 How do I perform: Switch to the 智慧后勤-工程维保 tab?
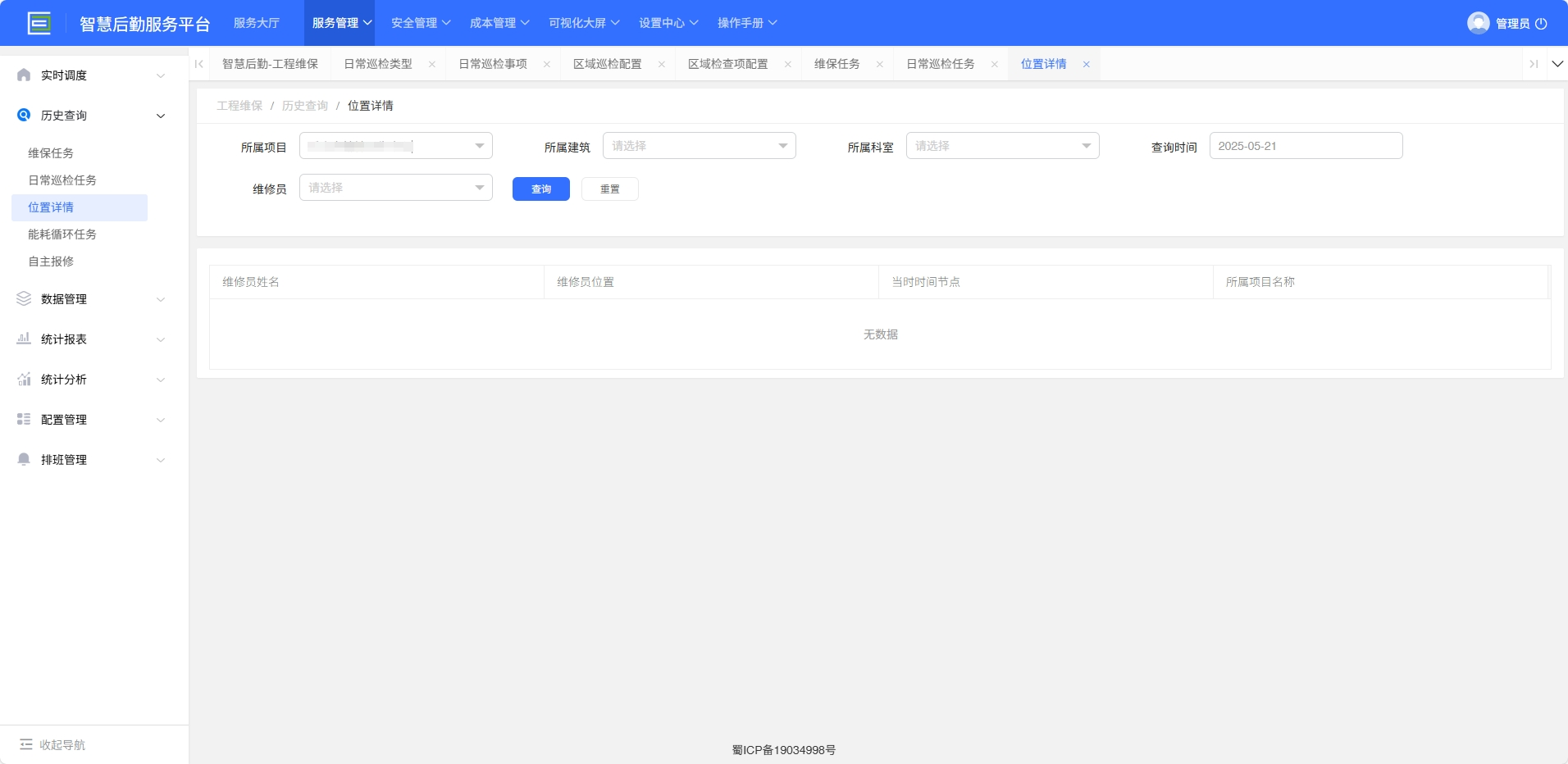point(270,64)
